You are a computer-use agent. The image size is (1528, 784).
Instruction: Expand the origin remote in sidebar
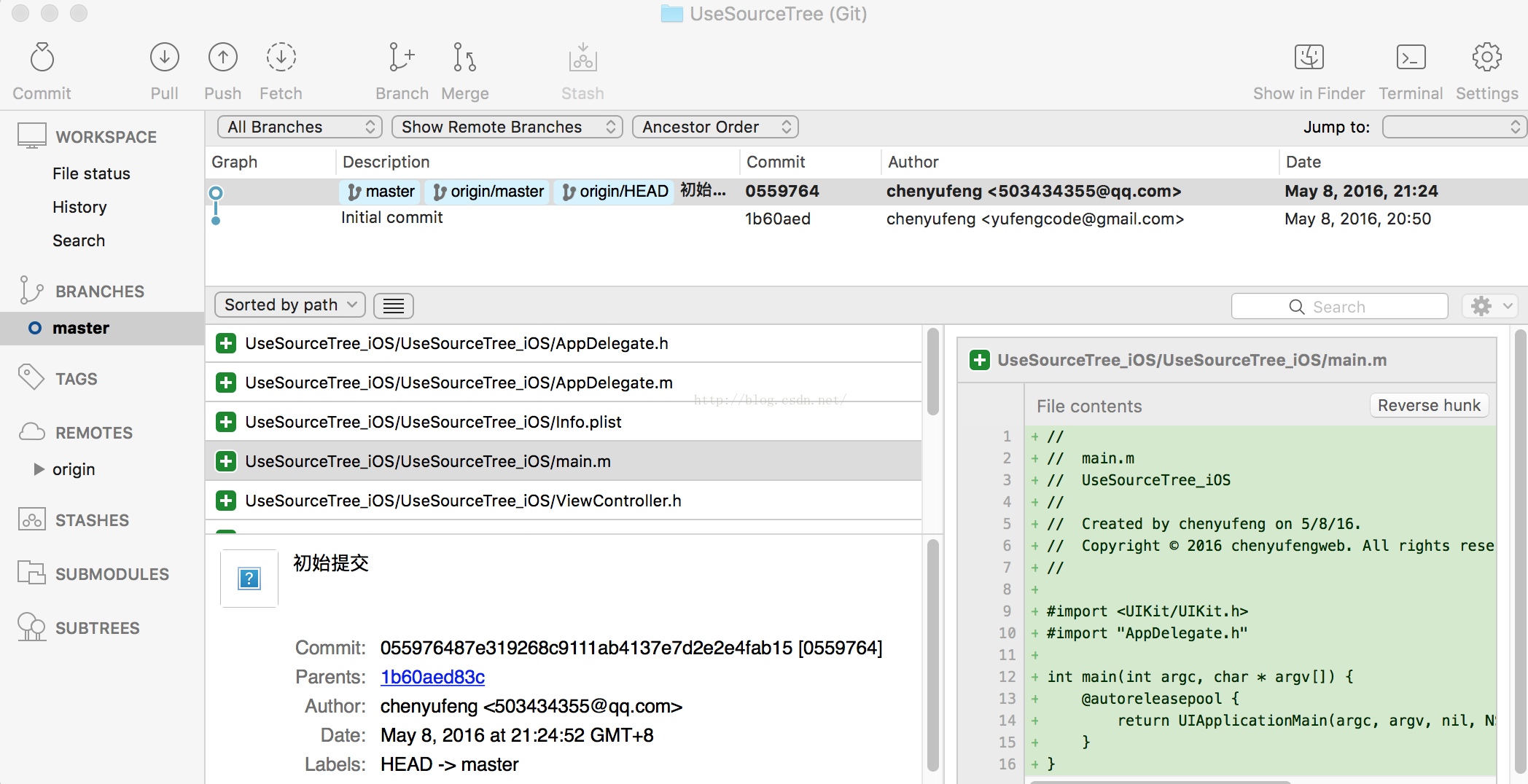coord(39,469)
